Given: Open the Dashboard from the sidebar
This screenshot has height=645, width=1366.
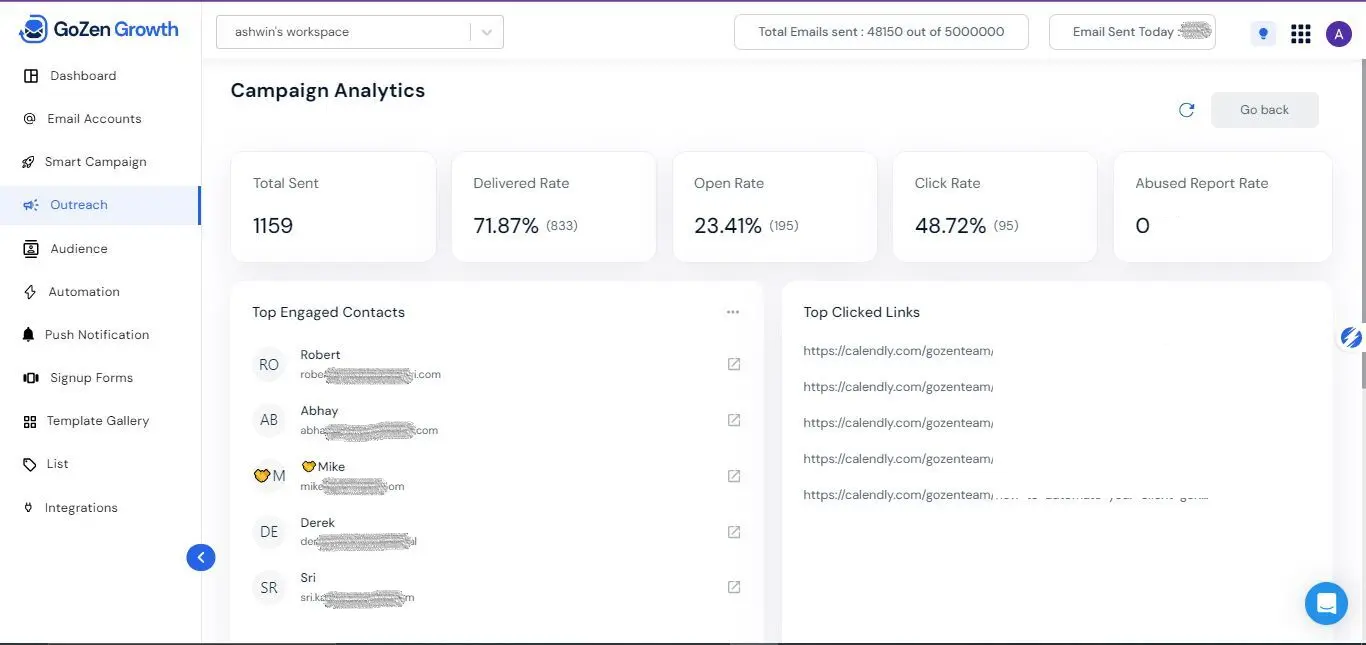Looking at the screenshot, I should 83,75.
